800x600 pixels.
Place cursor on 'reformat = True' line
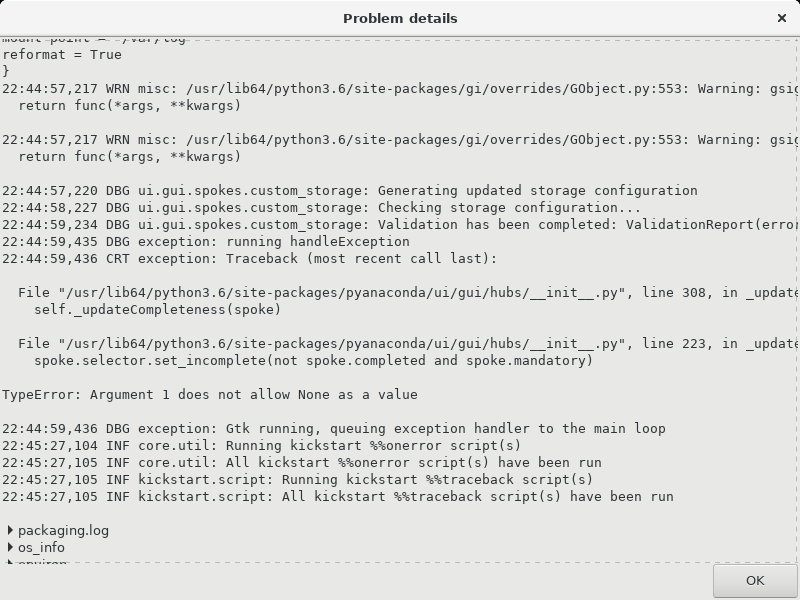(62, 55)
